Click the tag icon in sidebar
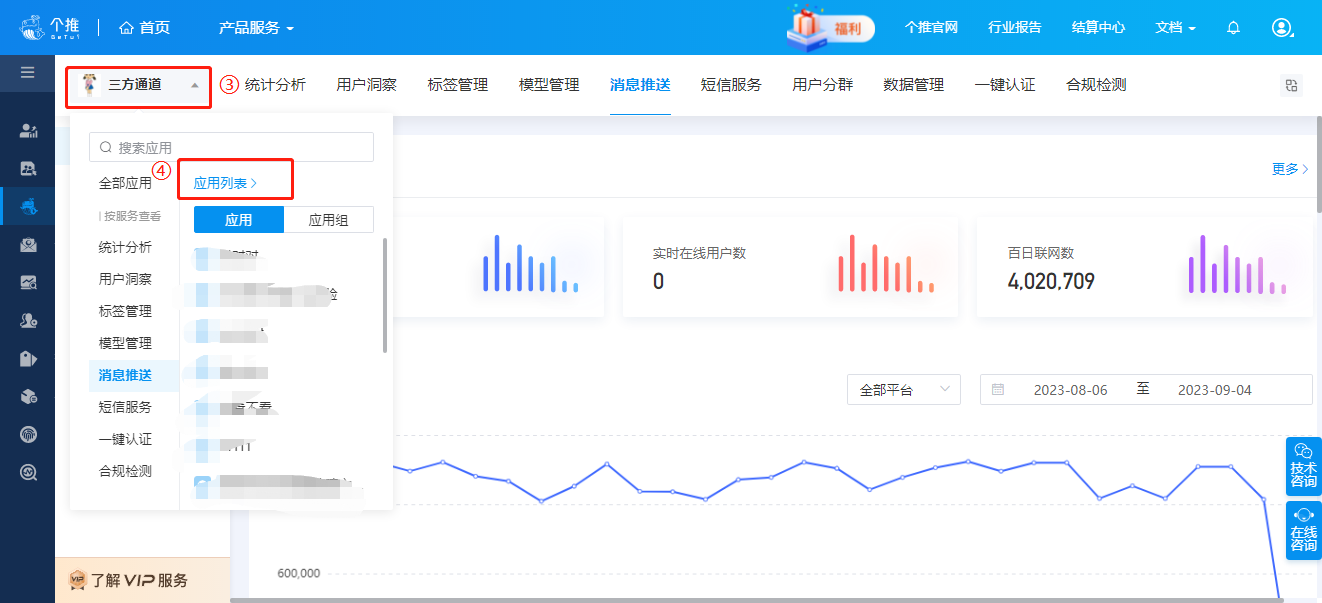The image size is (1322, 603). [28, 358]
